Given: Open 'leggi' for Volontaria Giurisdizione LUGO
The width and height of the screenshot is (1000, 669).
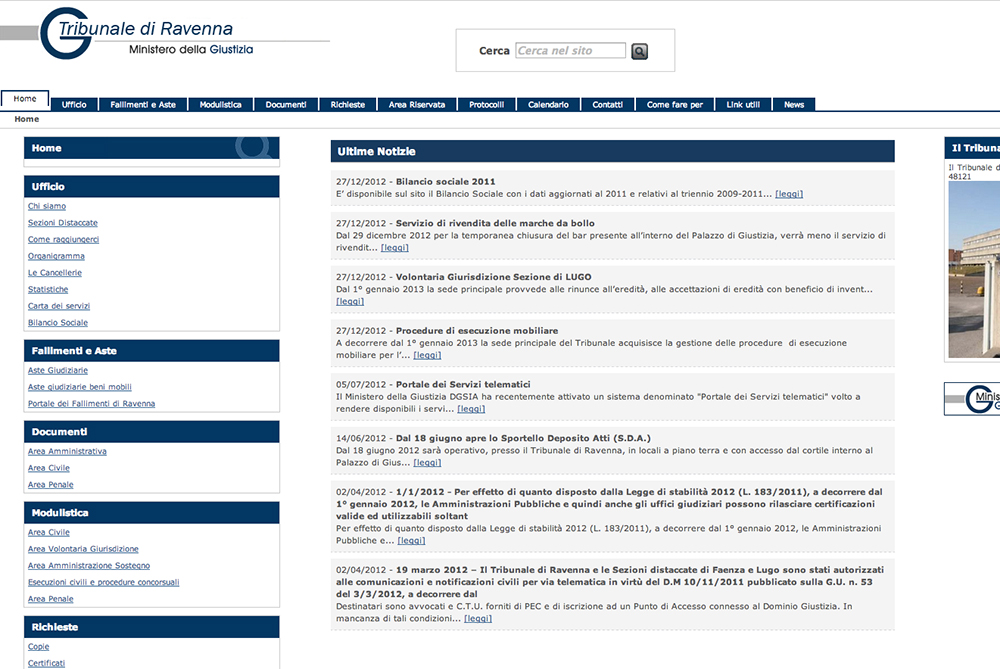Looking at the screenshot, I should (x=350, y=301).
